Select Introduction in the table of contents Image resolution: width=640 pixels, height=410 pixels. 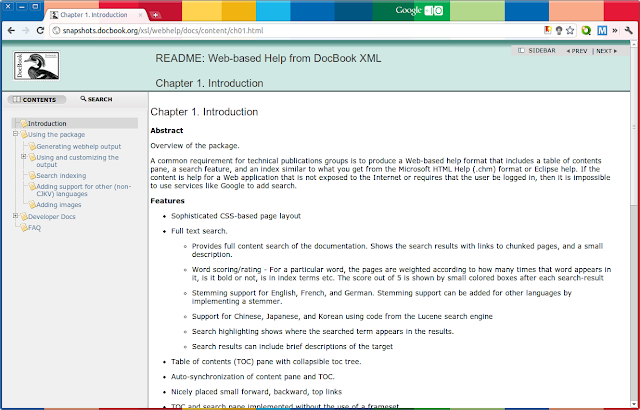[x=47, y=123]
